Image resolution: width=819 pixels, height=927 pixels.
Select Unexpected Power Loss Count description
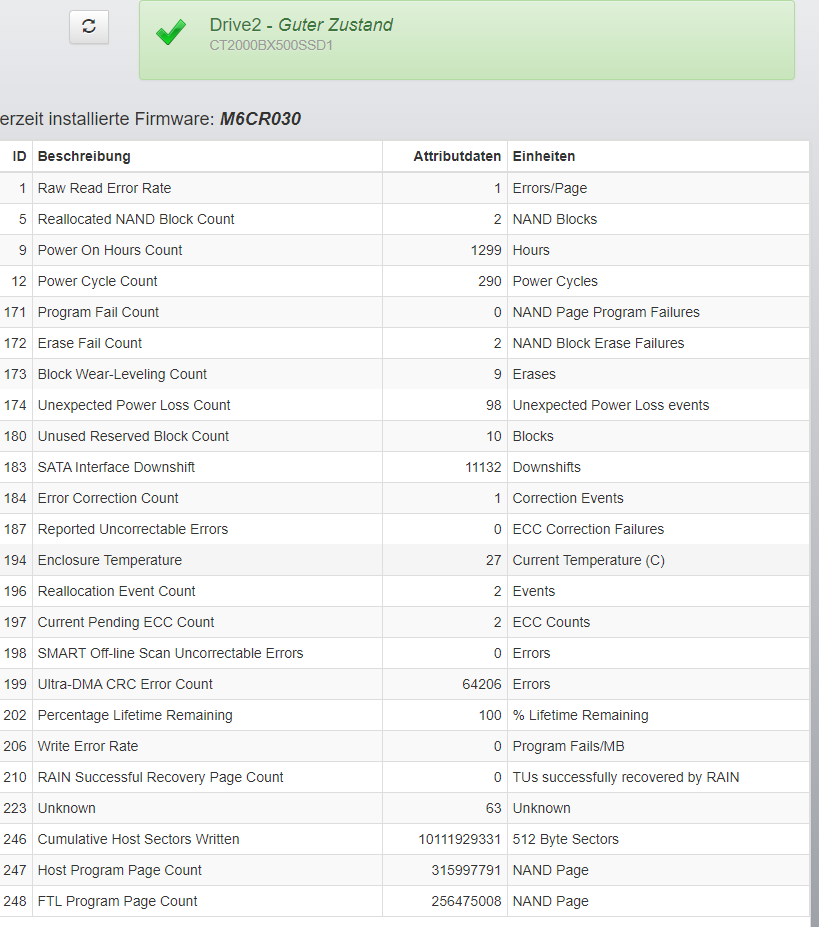[x=134, y=406]
